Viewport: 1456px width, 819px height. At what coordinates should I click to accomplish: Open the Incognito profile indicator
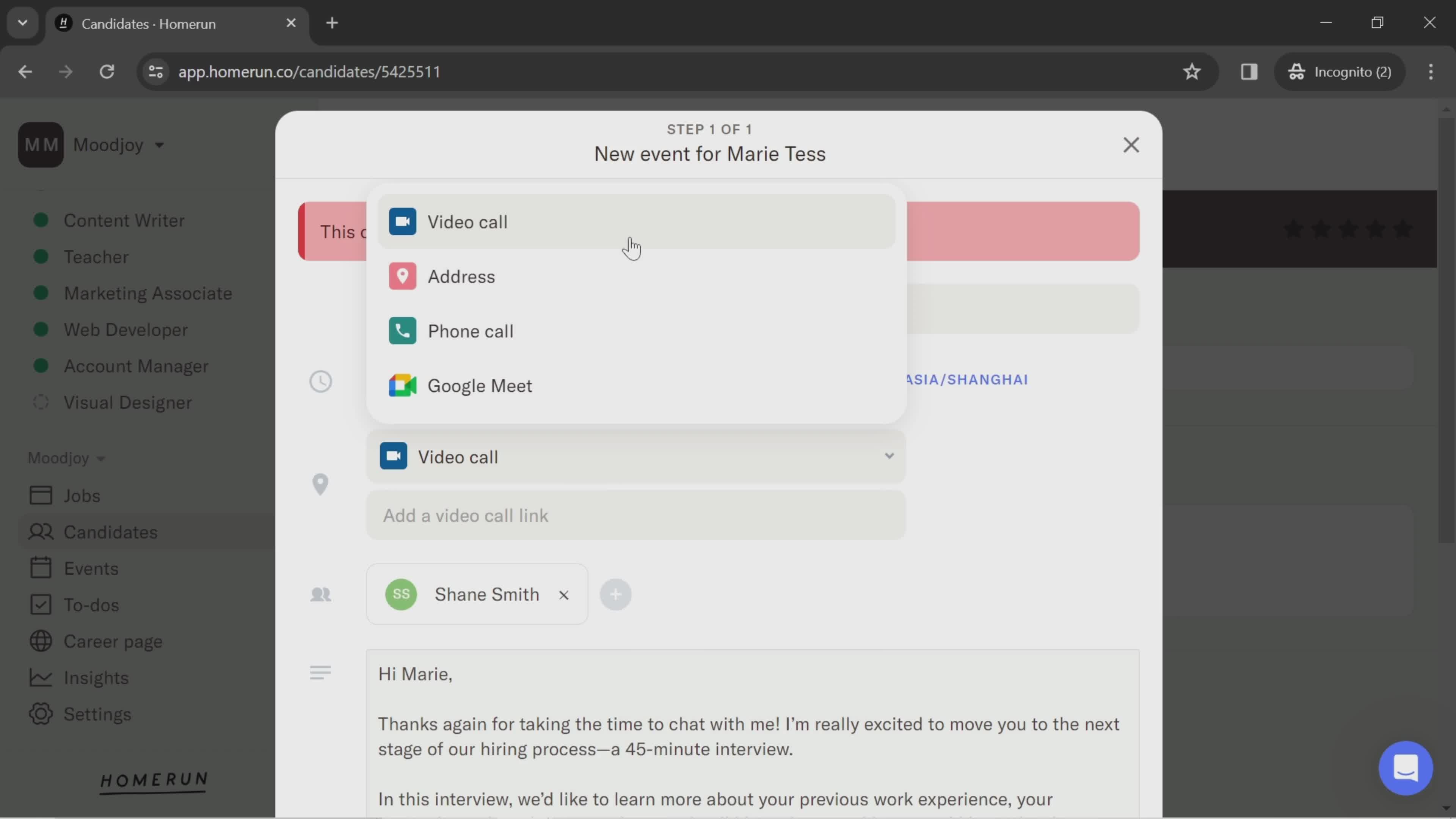(x=1340, y=72)
